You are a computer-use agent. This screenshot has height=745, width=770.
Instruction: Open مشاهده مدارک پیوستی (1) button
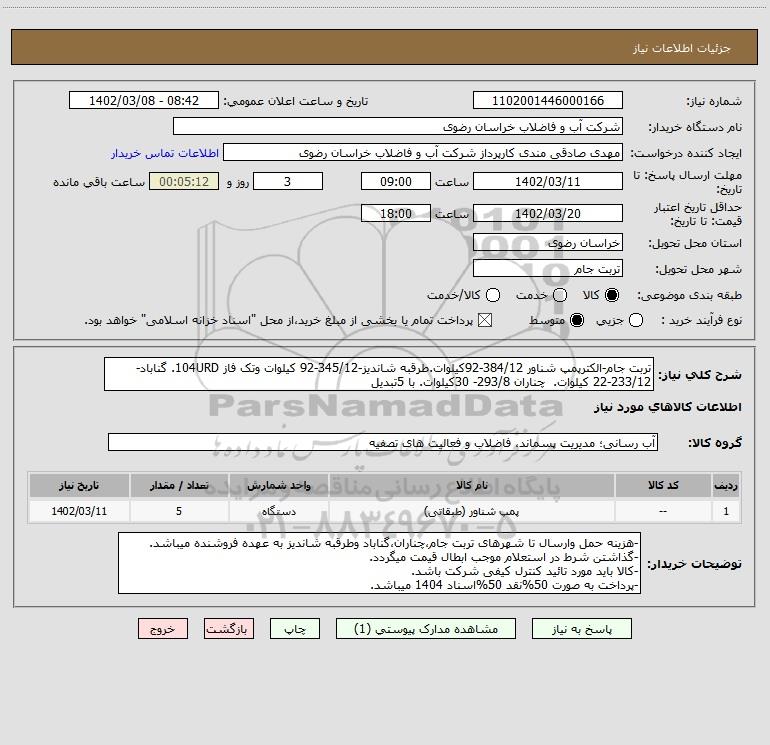point(426,629)
